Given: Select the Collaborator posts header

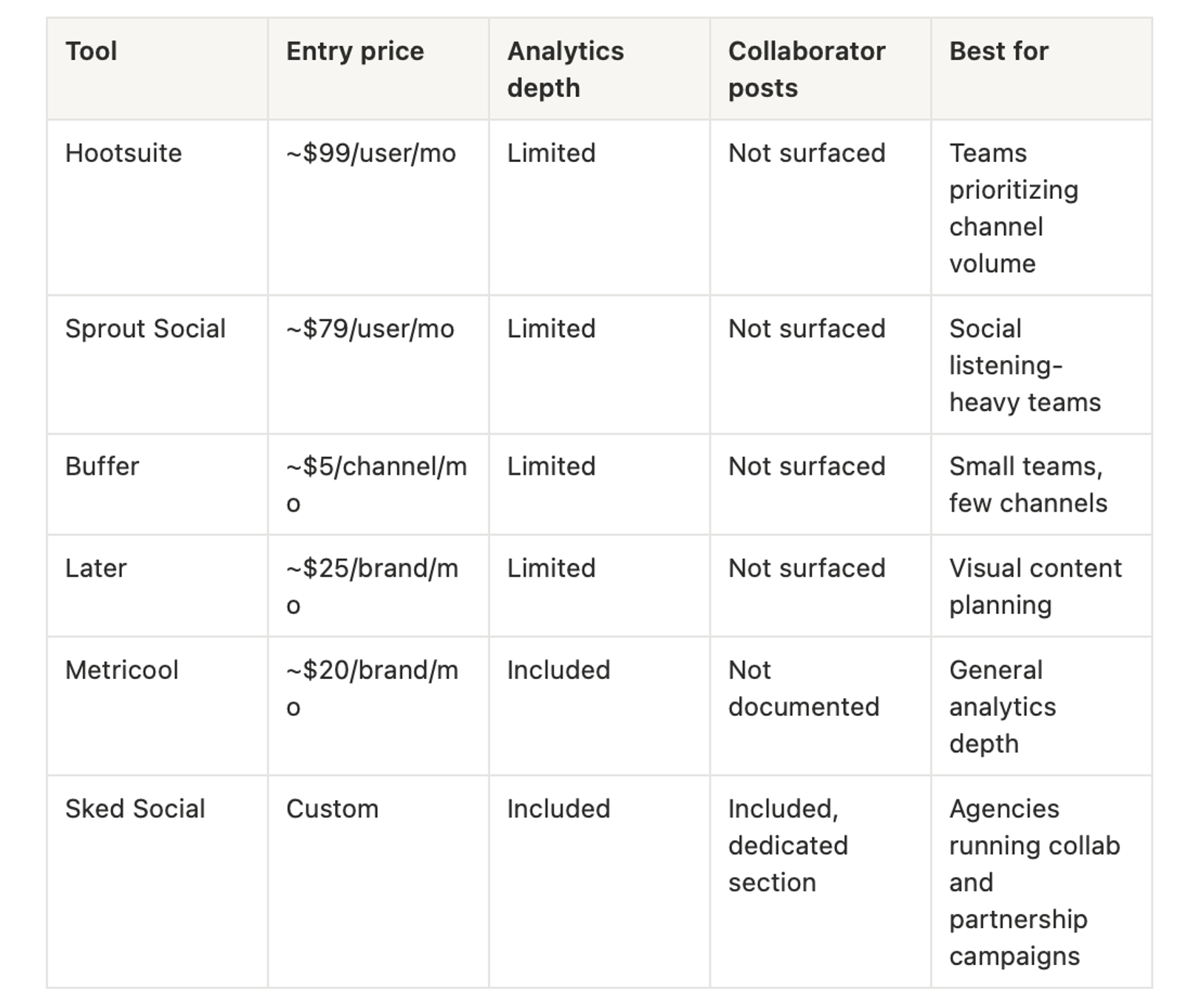Looking at the screenshot, I should point(820,69).
